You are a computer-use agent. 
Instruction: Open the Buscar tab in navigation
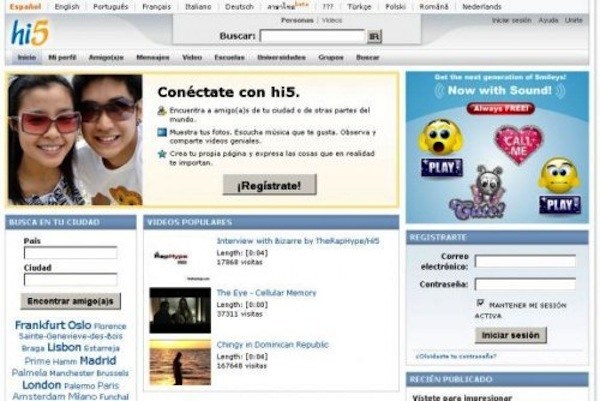tap(367, 57)
